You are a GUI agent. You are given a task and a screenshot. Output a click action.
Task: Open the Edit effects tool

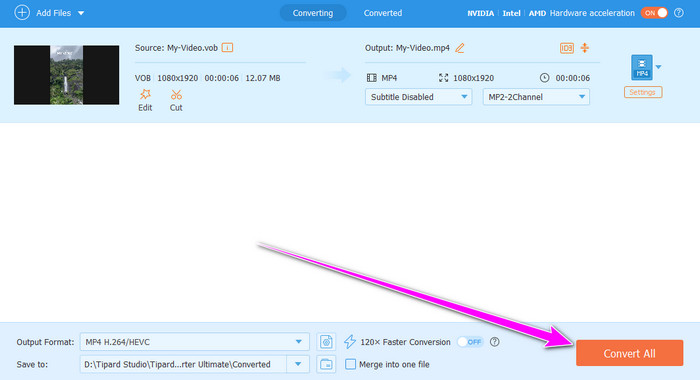coord(145,100)
